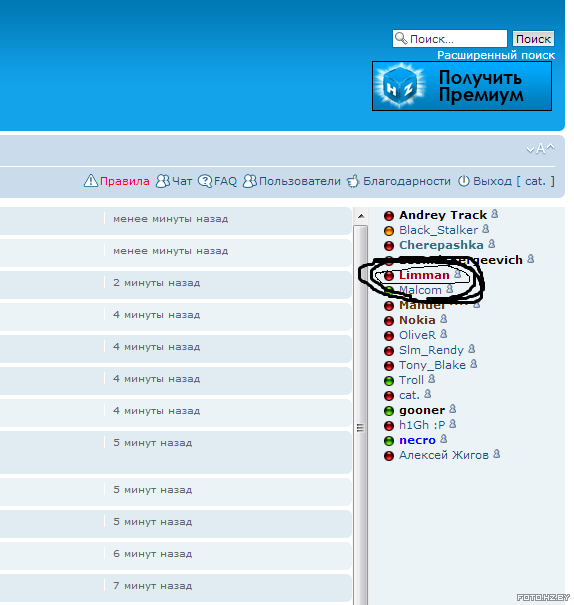Click the Получить Премиум banner
The width and height of the screenshot is (574, 605).
[x=462, y=86]
